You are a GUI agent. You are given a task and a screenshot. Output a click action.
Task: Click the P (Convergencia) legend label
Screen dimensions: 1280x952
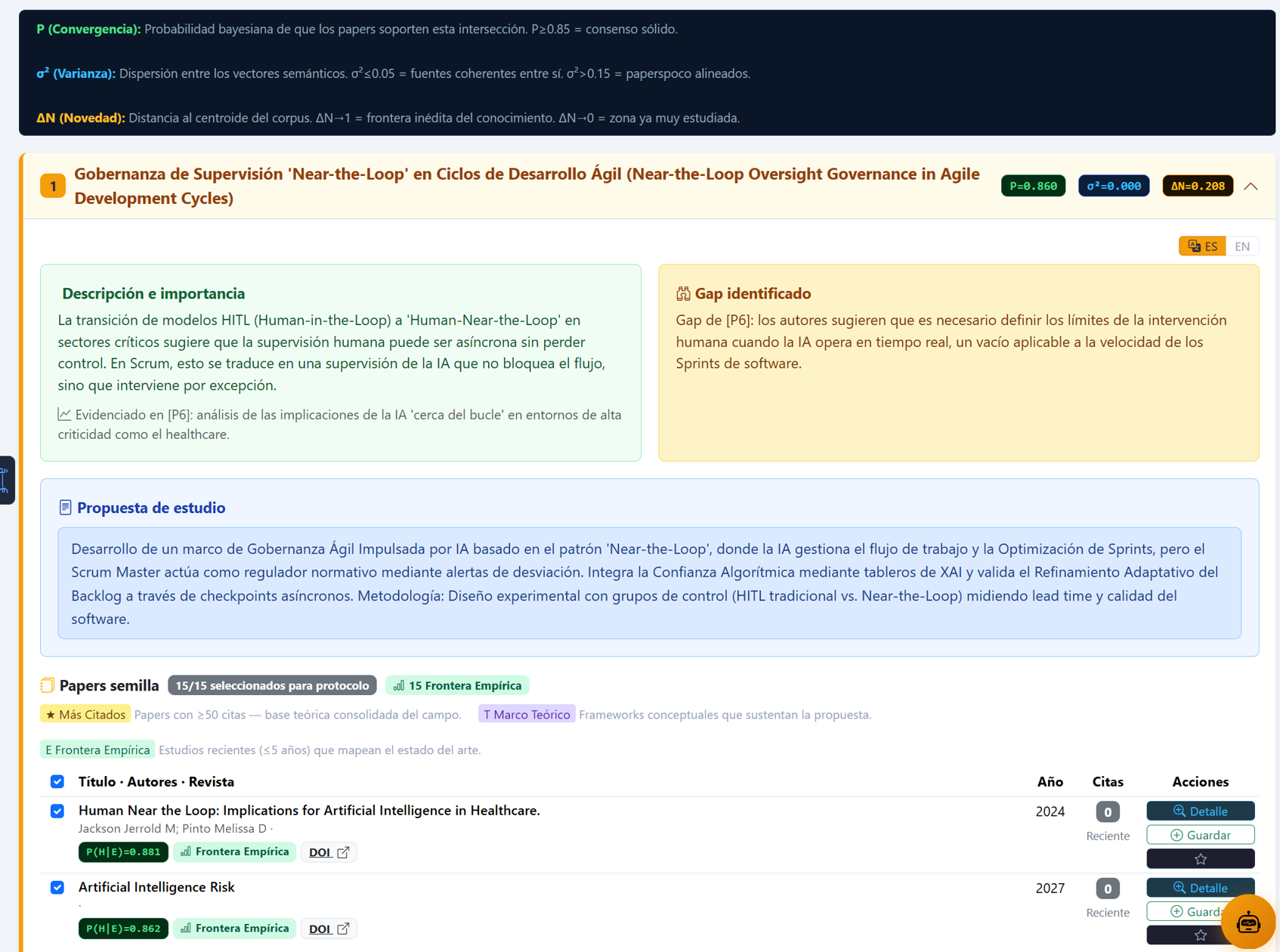click(88, 29)
